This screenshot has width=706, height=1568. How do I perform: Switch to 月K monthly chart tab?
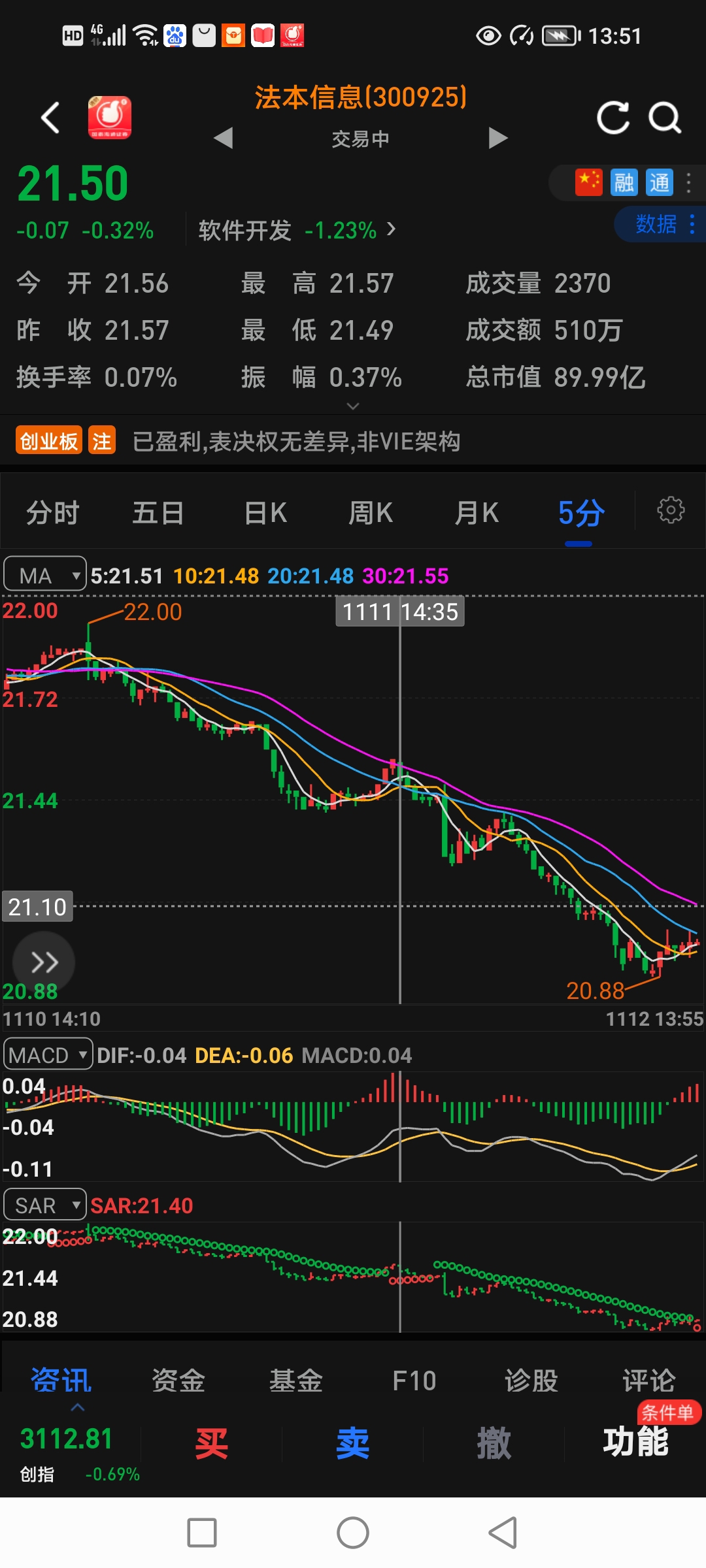tap(477, 513)
